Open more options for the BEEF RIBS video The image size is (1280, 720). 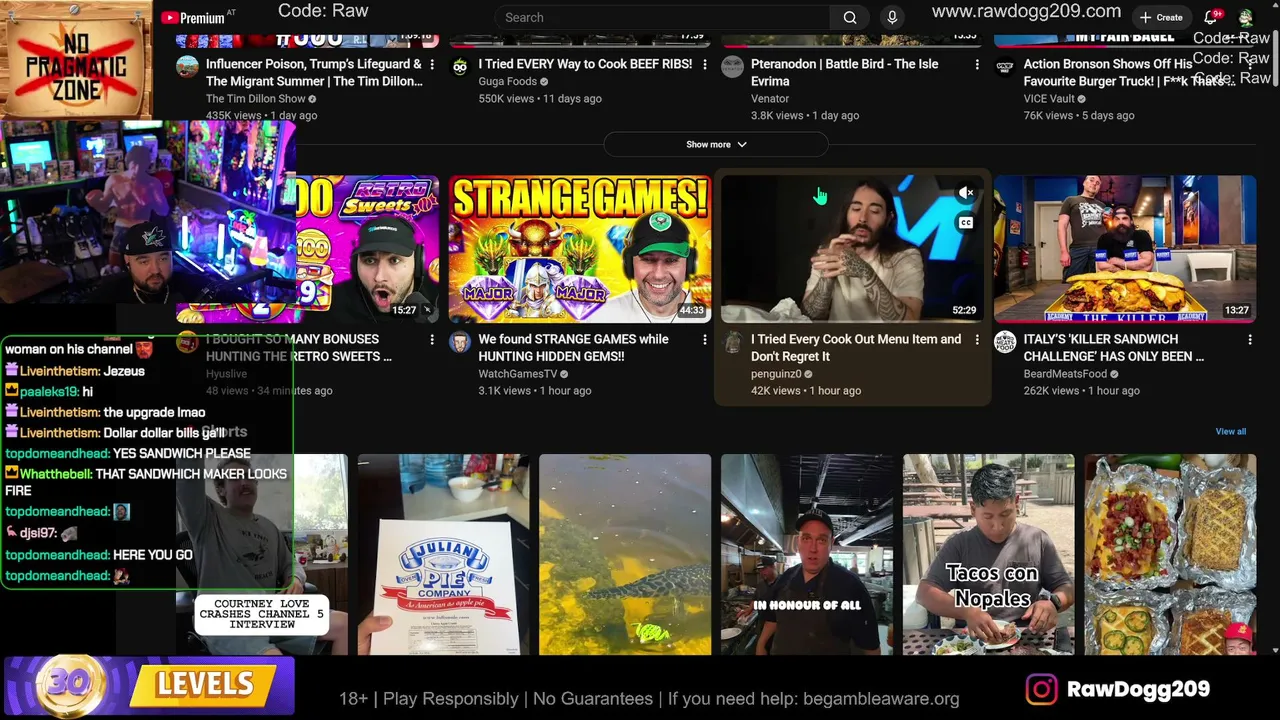point(705,64)
